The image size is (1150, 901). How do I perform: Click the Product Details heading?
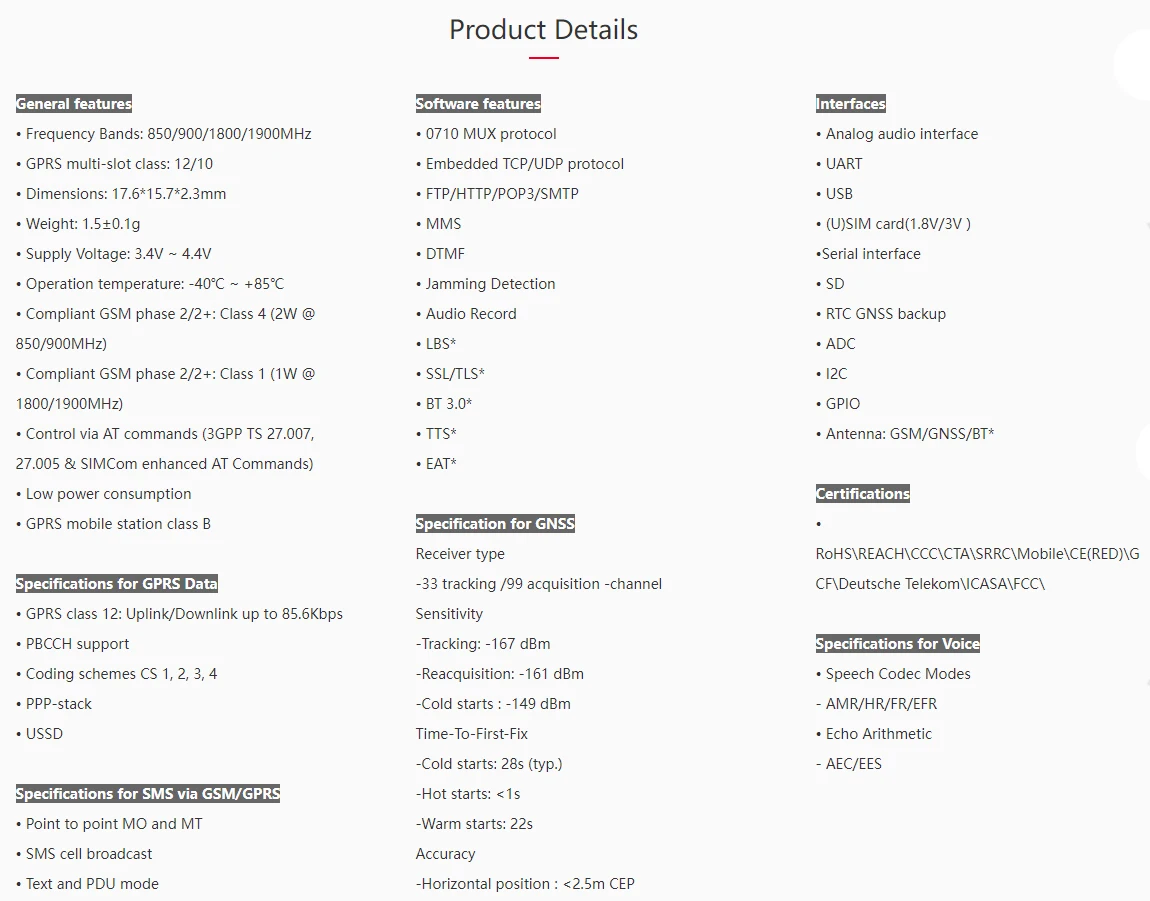click(x=543, y=30)
